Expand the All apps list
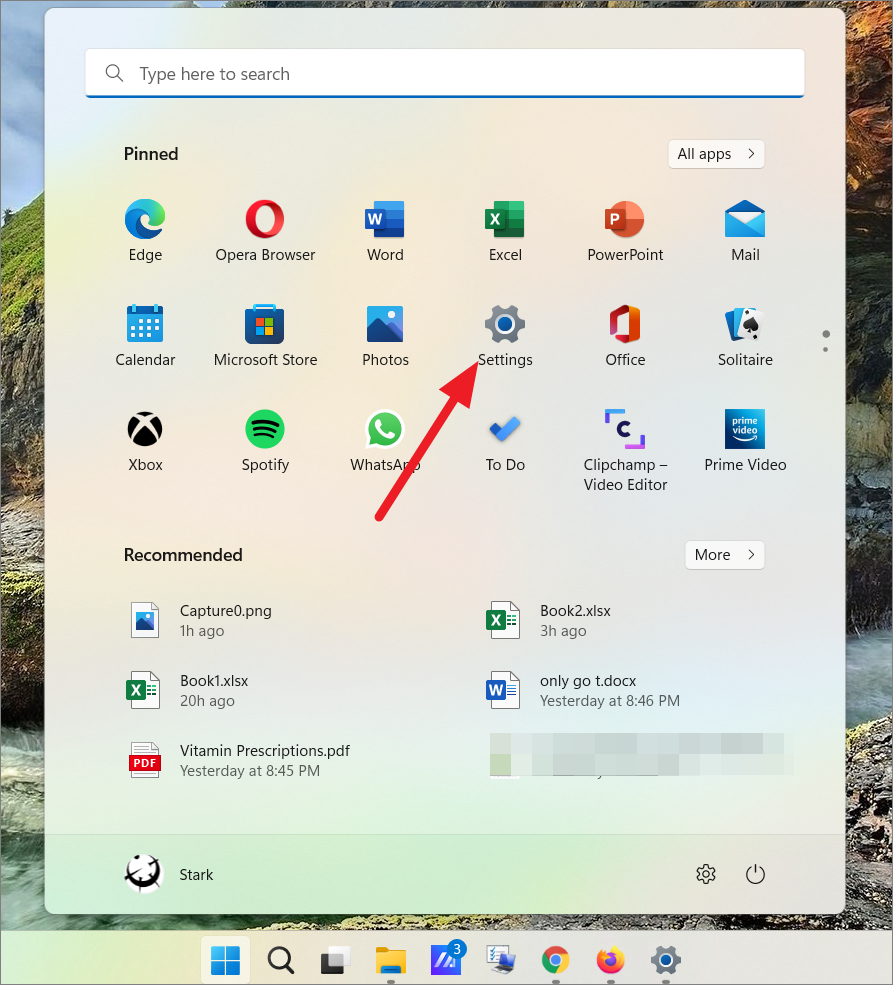Viewport: 893px width, 985px height. (716, 154)
